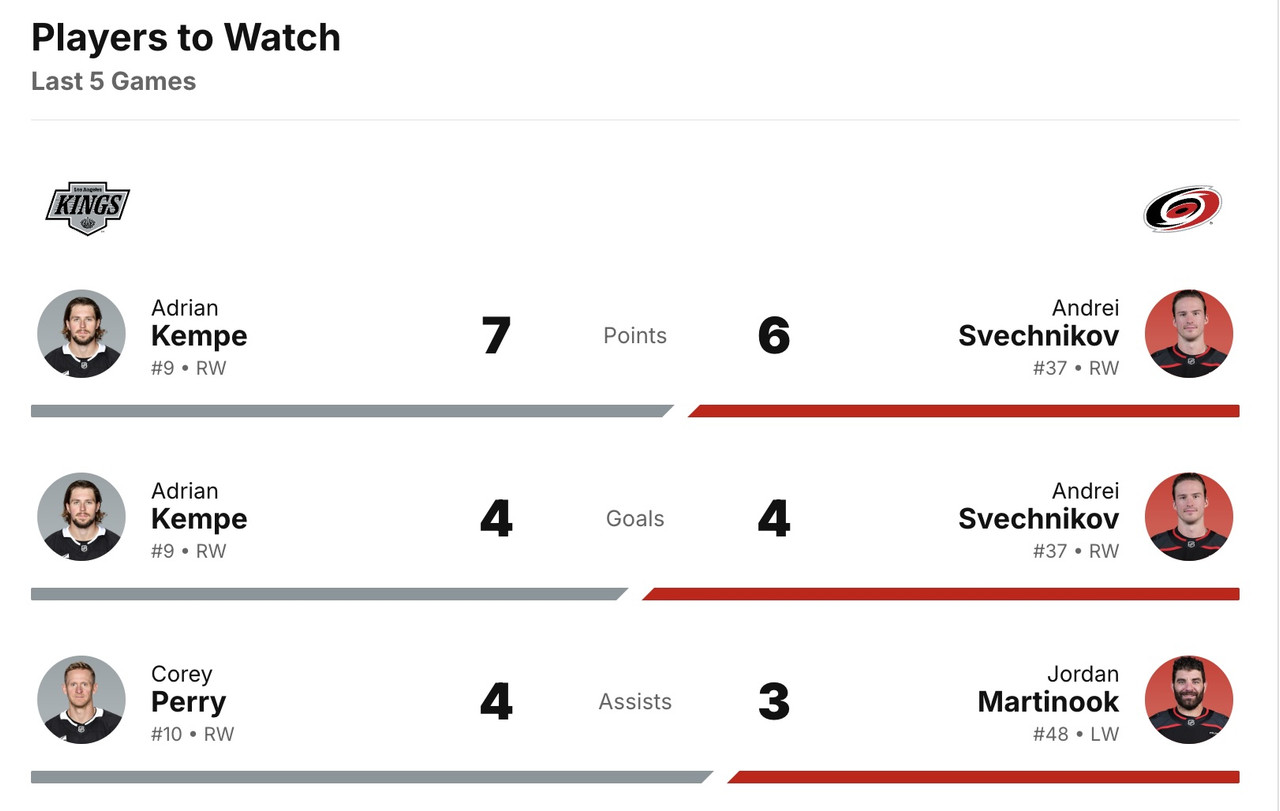Visit Jordan Martinook's player name link
Screen dimensions: 1280x811
[1048, 690]
